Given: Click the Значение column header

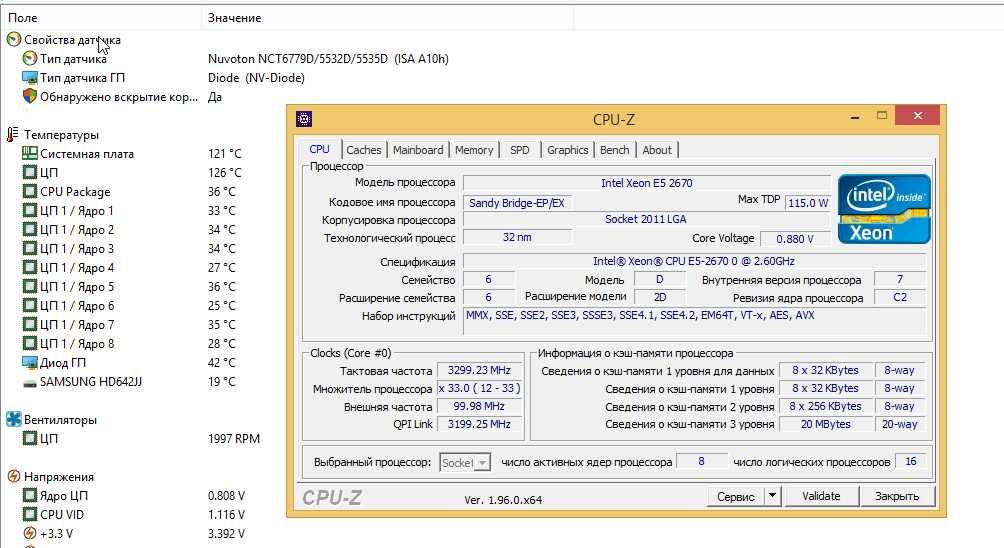Looking at the screenshot, I should click(387, 18).
